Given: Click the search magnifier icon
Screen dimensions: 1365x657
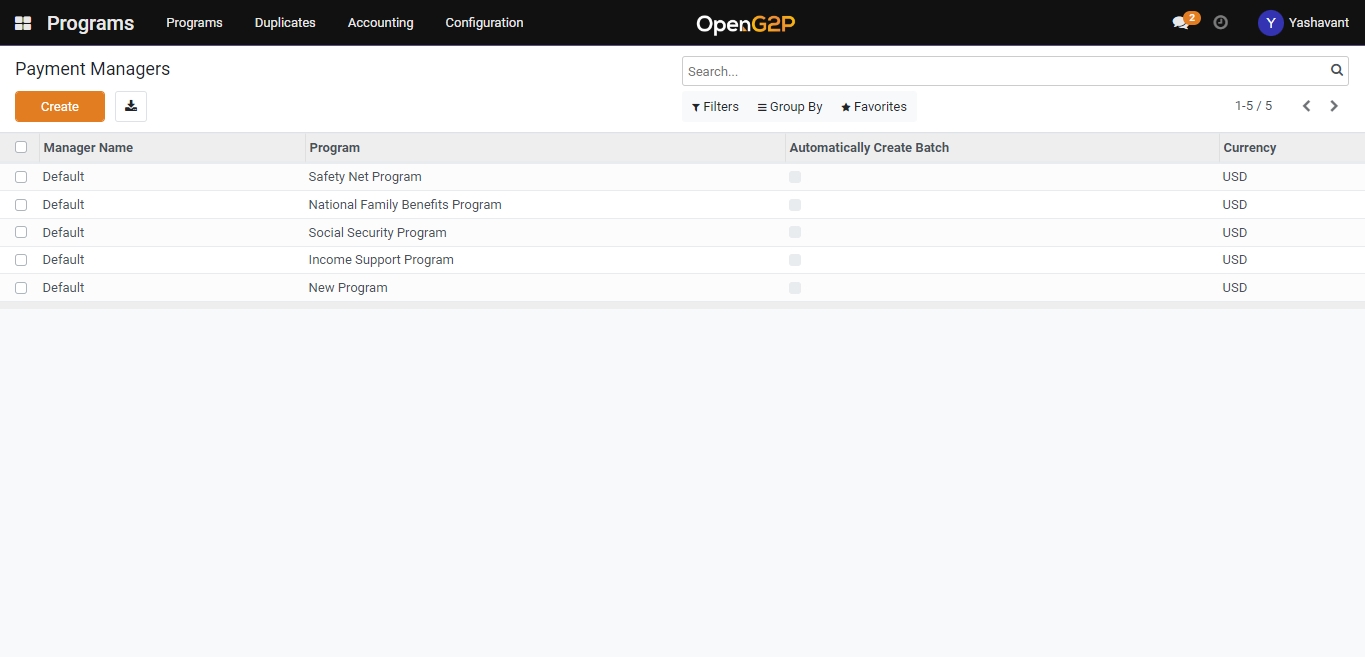Looking at the screenshot, I should pyautogui.click(x=1336, y=71).
